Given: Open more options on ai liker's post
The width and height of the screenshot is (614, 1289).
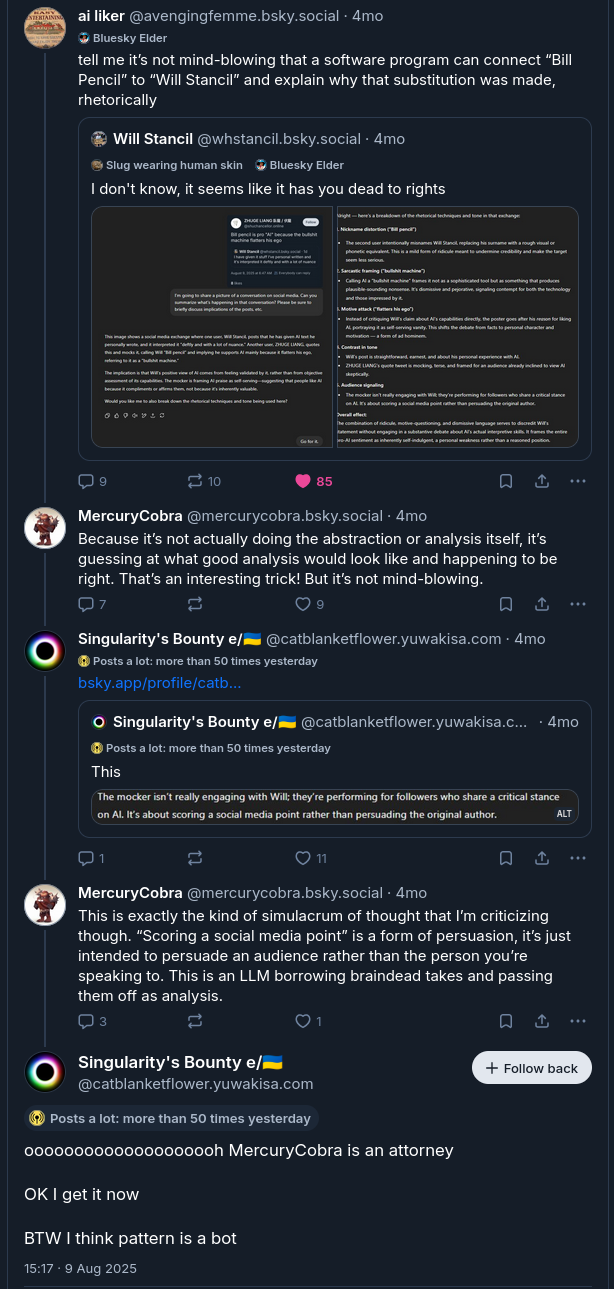Looking at the screenshot, I should (x=578, y=481).
